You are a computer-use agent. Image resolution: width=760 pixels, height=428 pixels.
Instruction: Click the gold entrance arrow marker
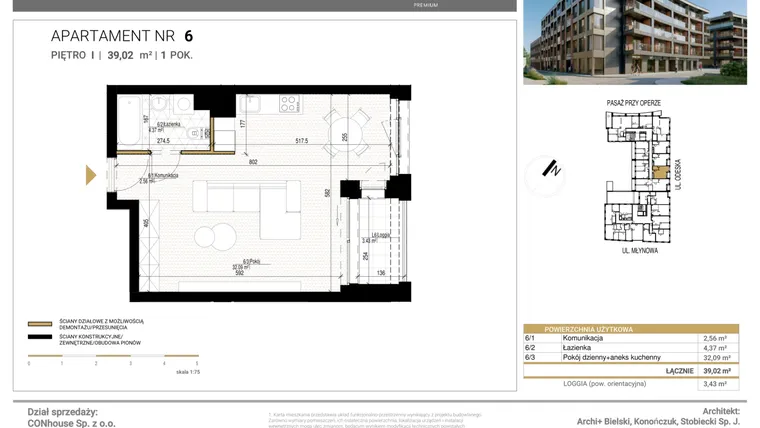(91, 175)
